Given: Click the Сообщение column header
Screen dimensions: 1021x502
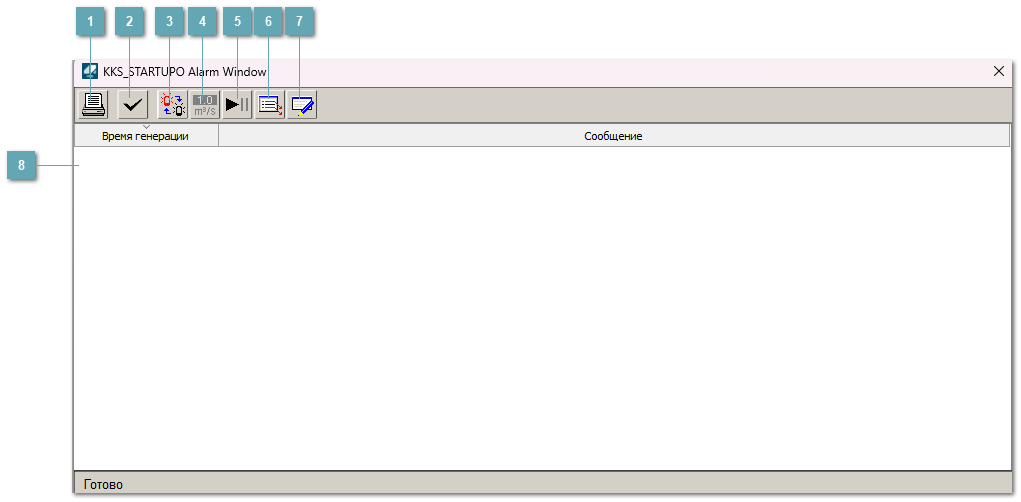Looking at the screenshot, I should point(613,136).
